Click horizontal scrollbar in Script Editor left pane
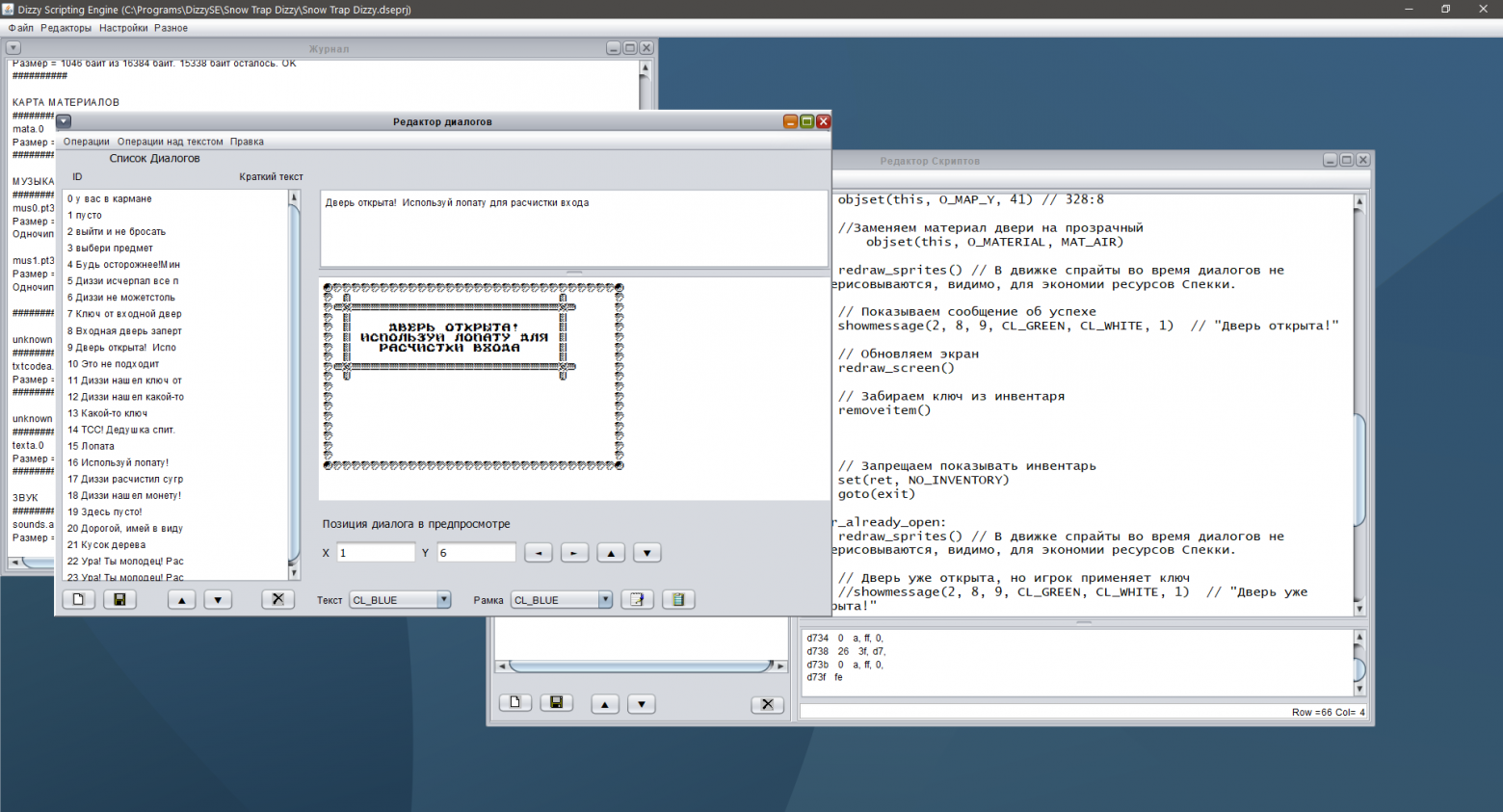The image size is (1503, 812). [642, 666]
